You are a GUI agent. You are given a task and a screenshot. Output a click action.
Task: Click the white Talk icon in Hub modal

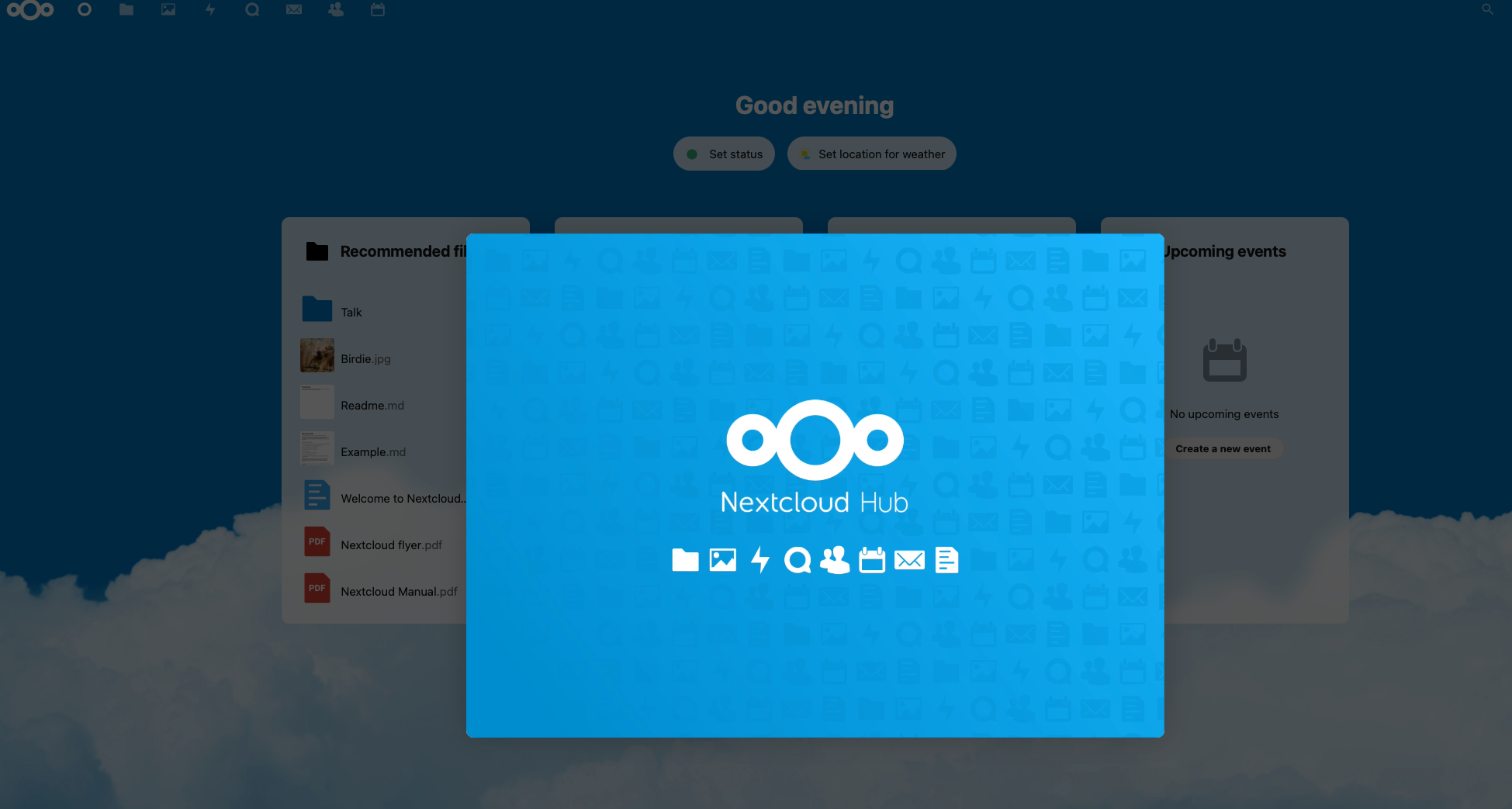(798, 560)
